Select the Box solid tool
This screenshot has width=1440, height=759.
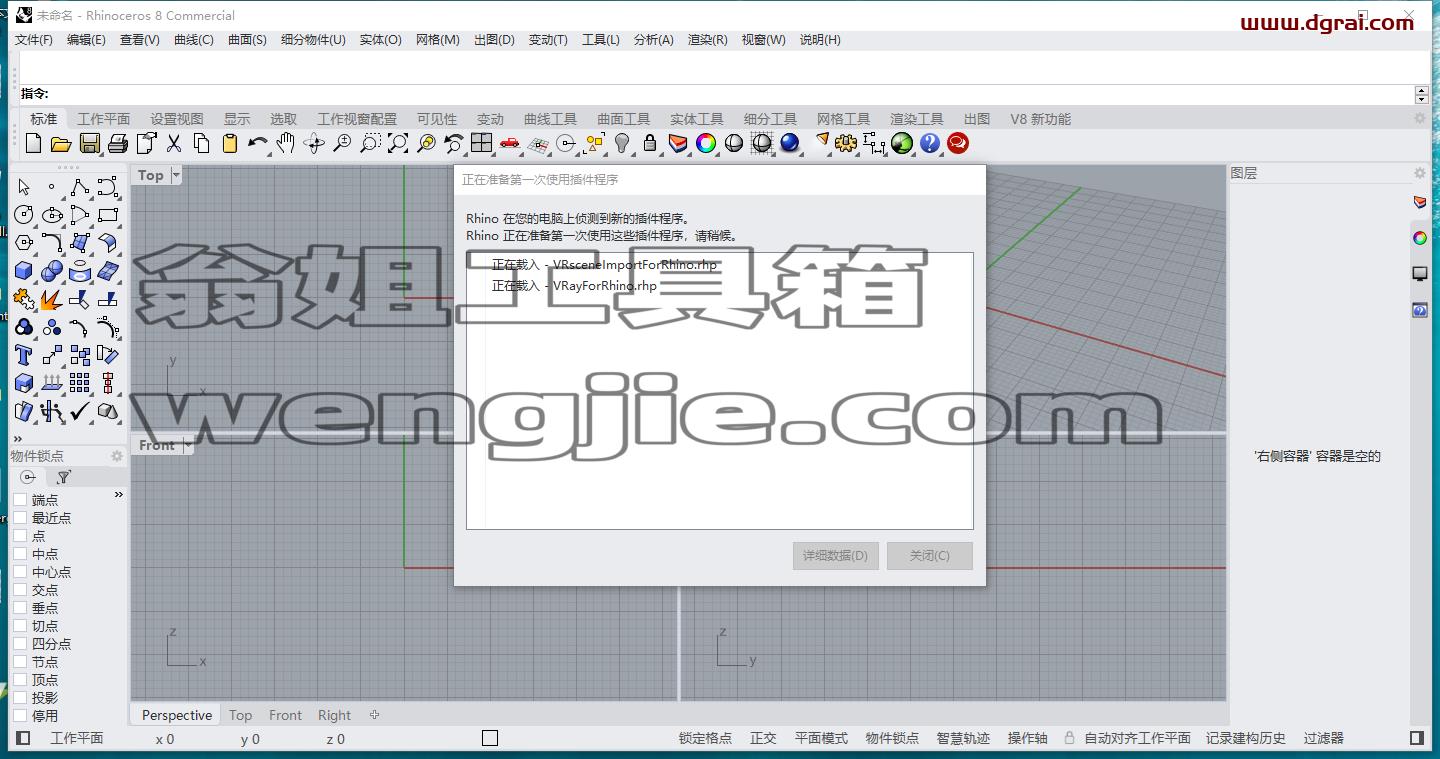(24, 271)
